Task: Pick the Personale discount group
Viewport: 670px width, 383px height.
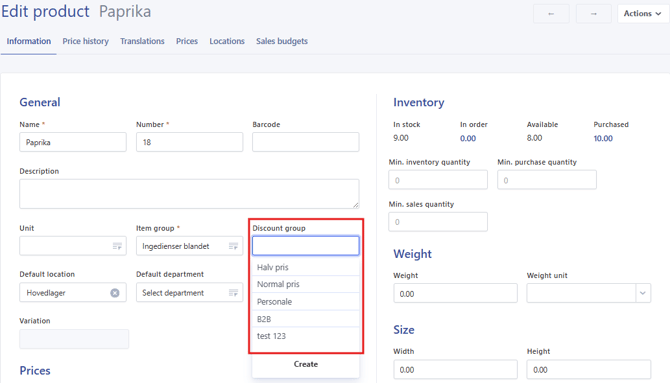Action: point(306,302)
